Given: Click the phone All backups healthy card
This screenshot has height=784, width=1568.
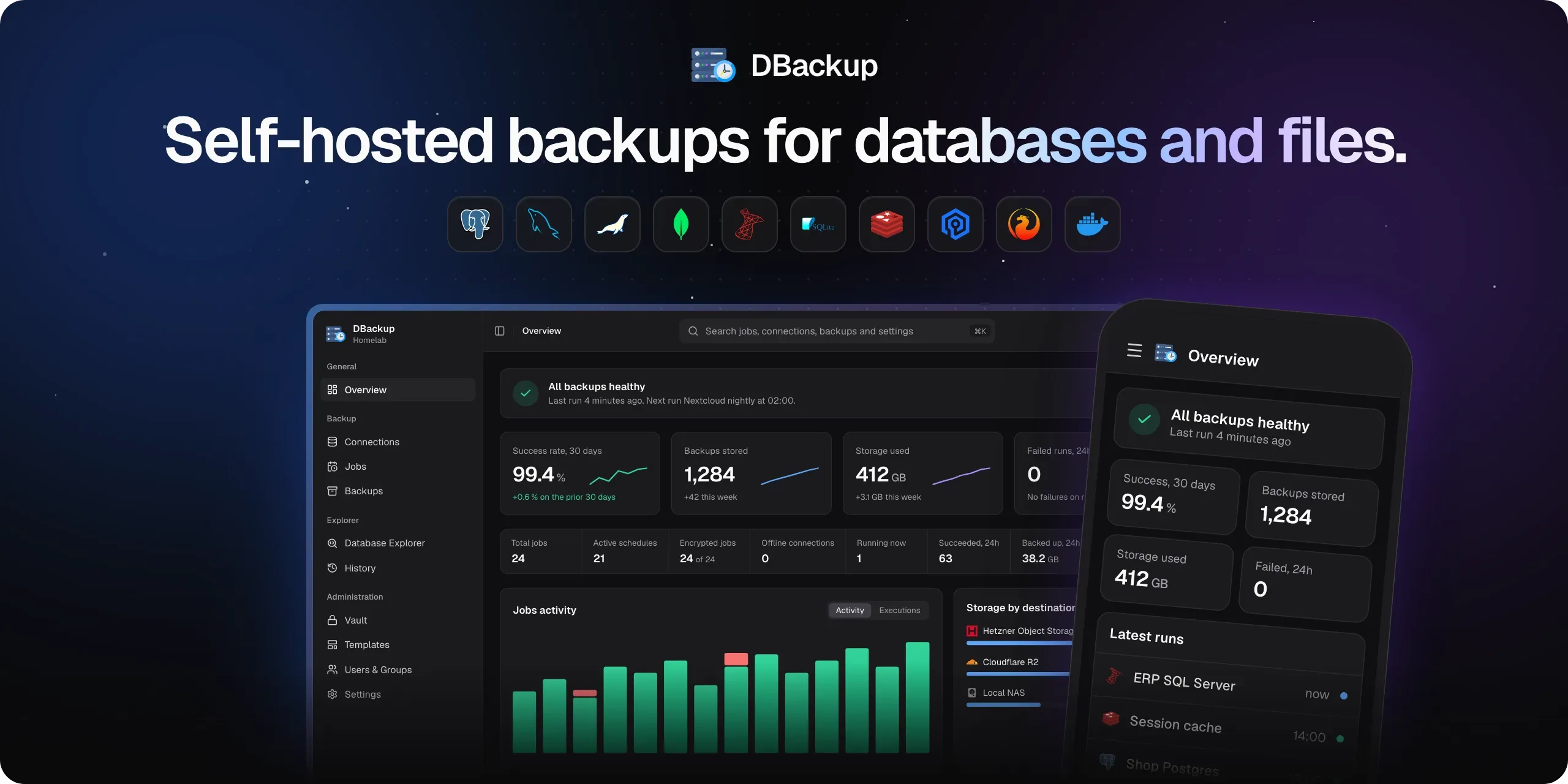Looking at the screenshot, I should pyautogui.click(x=1249, y=429).
